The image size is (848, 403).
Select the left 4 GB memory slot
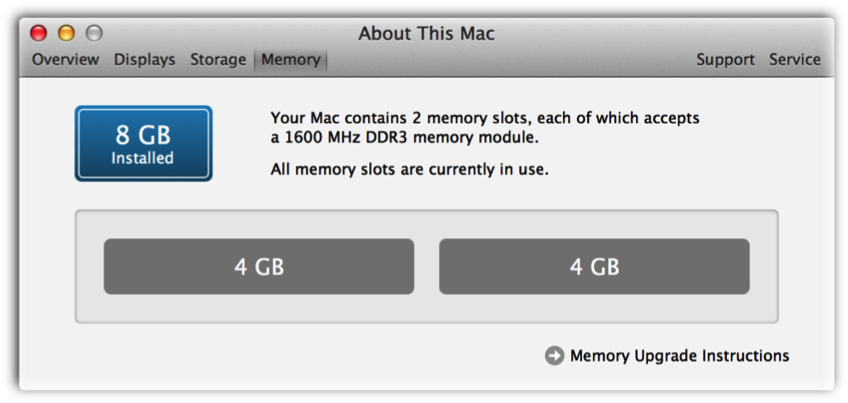(x=259, y=267)
